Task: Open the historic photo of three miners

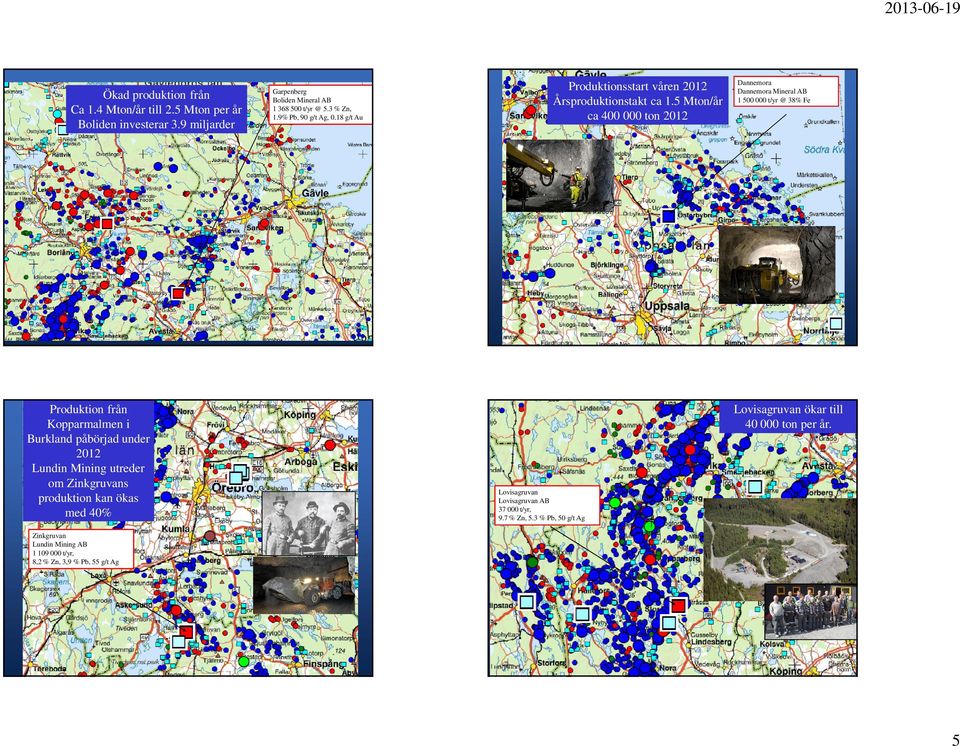Action: coord(309,523)
